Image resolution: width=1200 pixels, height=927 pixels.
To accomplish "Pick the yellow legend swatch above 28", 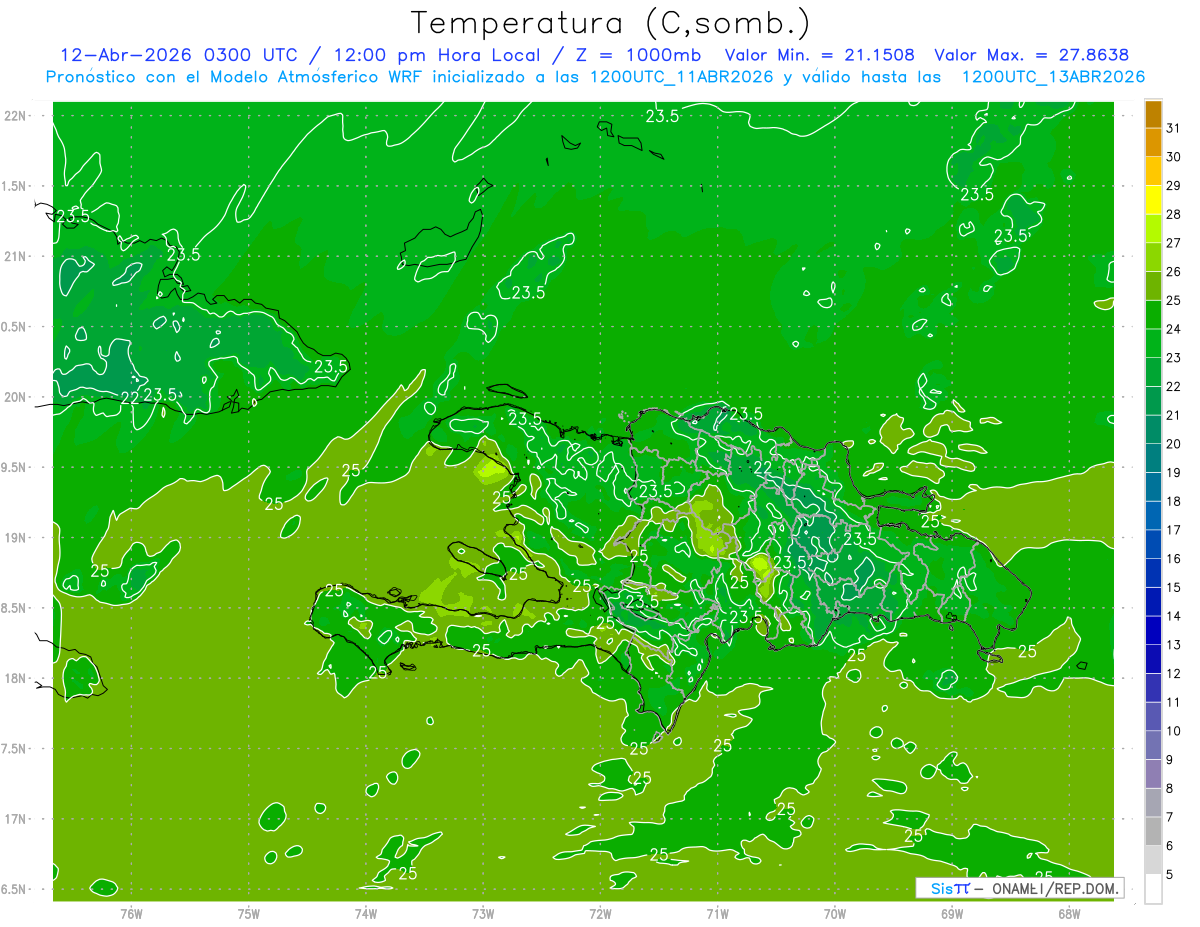I will pos(1153,200).
